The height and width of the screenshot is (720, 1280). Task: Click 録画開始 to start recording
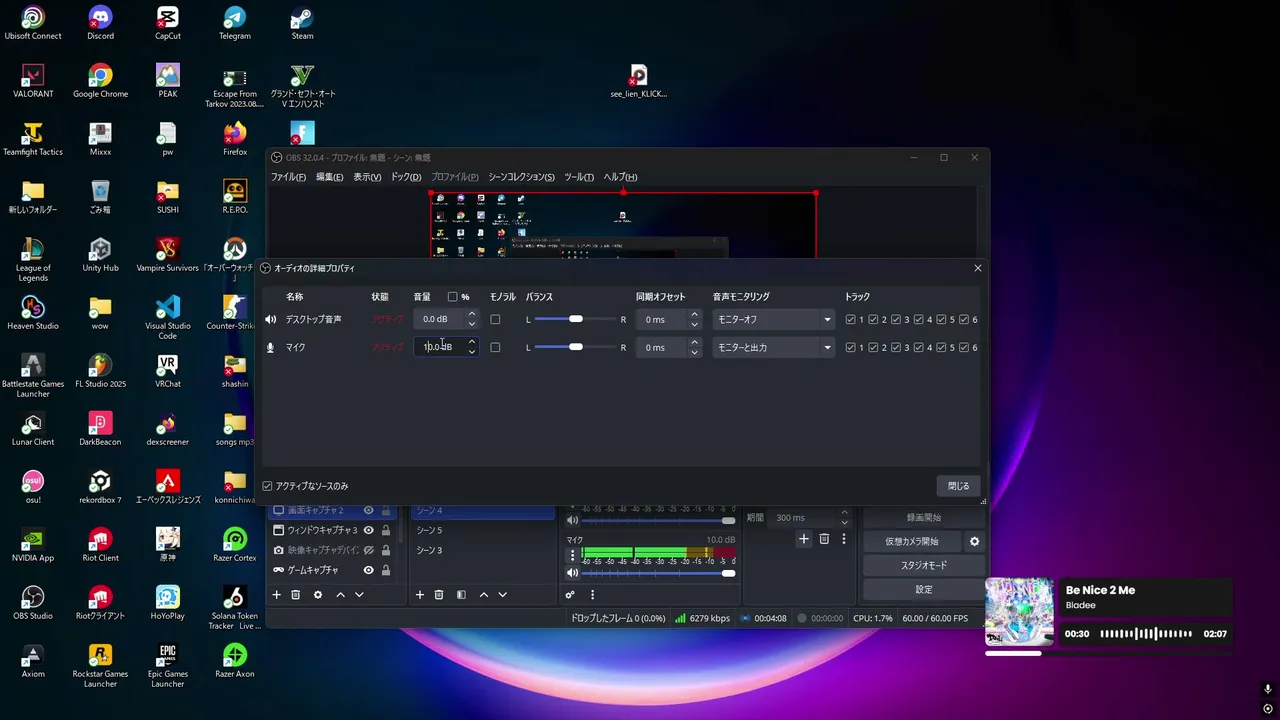(x=924, y=518)
